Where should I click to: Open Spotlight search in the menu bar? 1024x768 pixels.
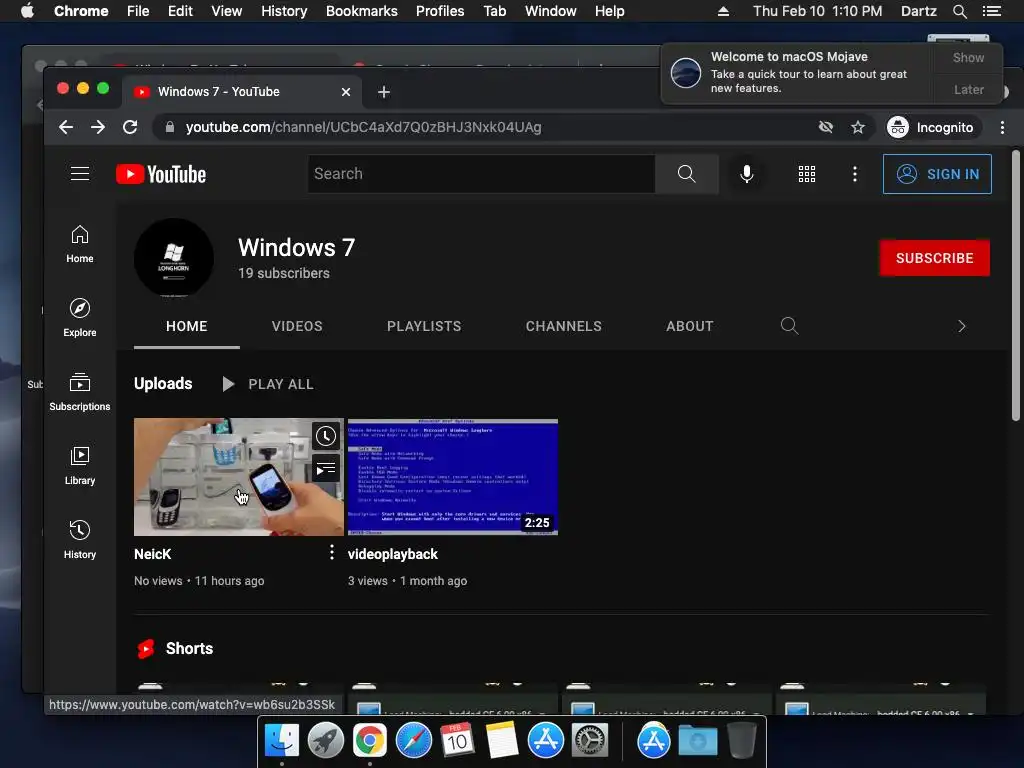click(x=959, y=11)
